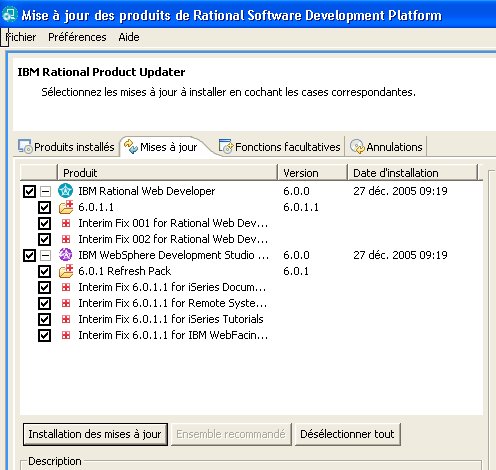Uncheck Interim Fix 001 for Rational Web Dev
Image resolution: width=496 pixels, height=470 pixels.
click(x=44, y=224)
